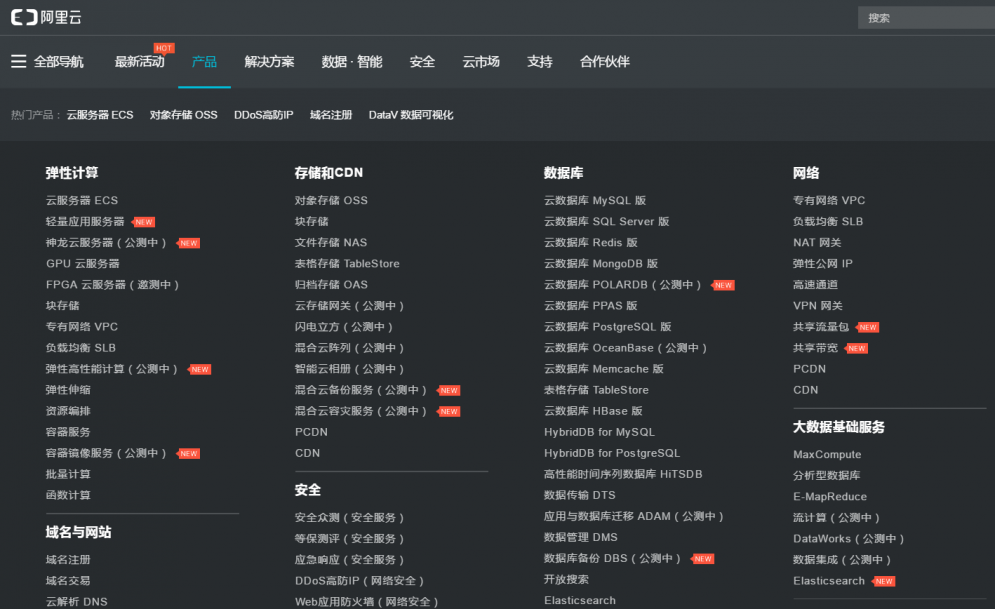Click 支持 in the navigation bar
The image size is (995, 609).
pos(539,62)
